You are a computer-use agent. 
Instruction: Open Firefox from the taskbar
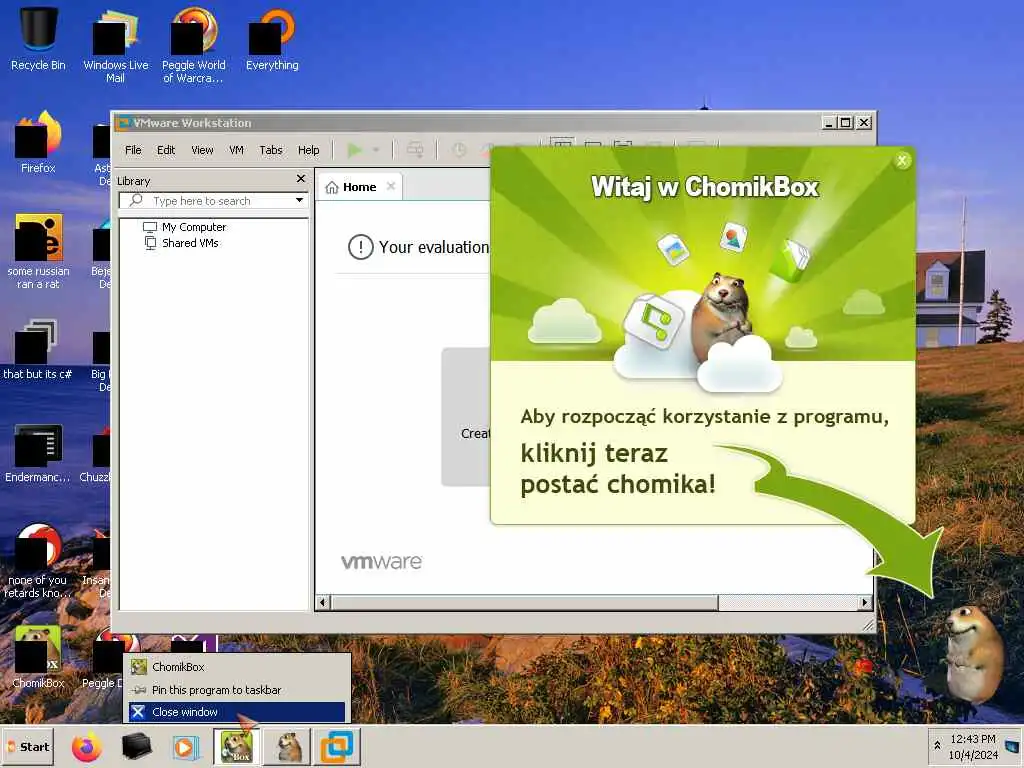coord(87,747)
